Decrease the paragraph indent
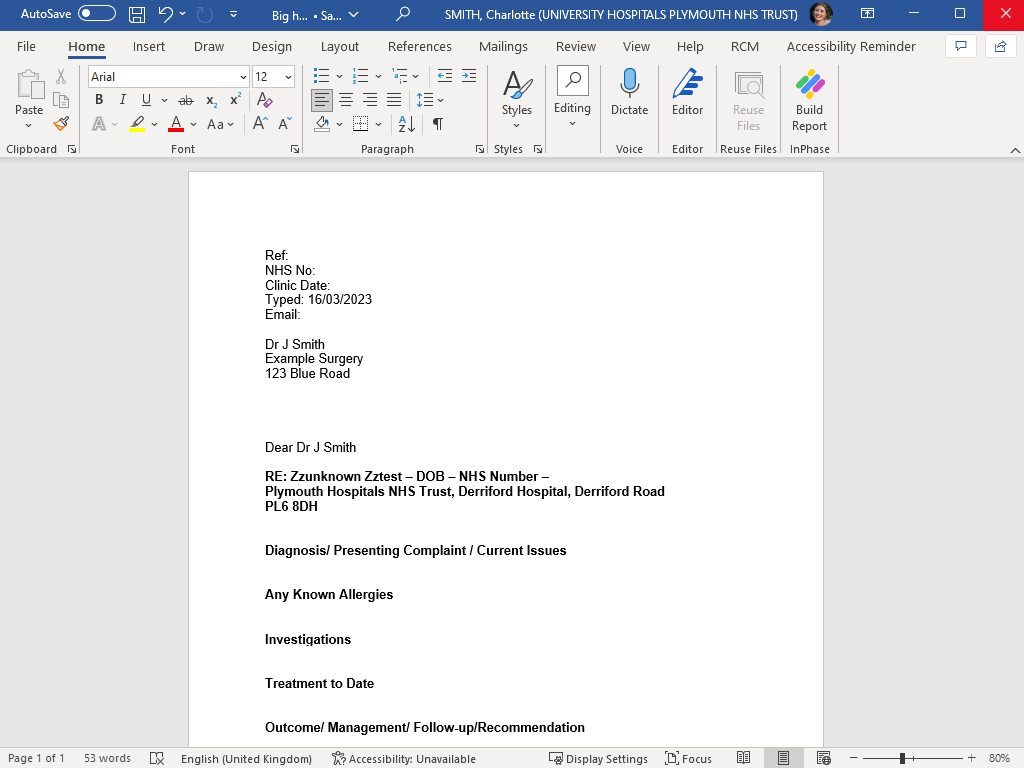The width and height of the screenshot is (1024, 768). point(445,76)
